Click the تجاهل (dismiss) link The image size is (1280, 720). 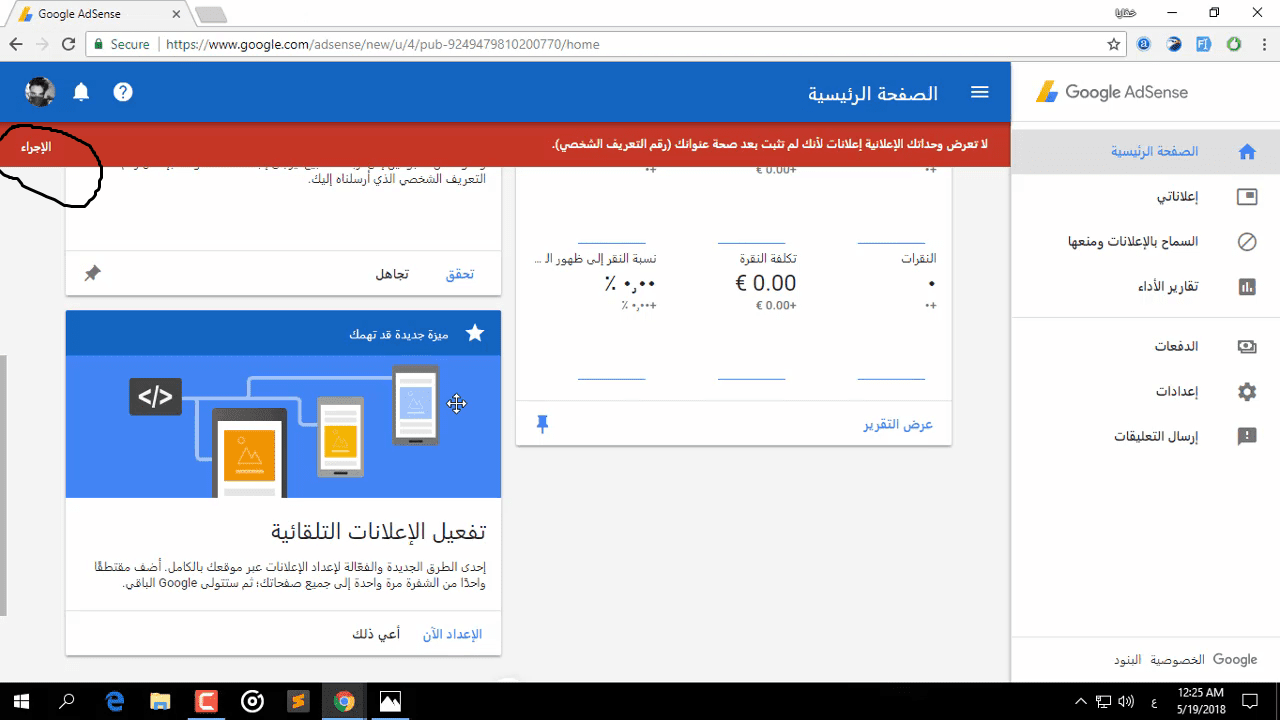391,274
